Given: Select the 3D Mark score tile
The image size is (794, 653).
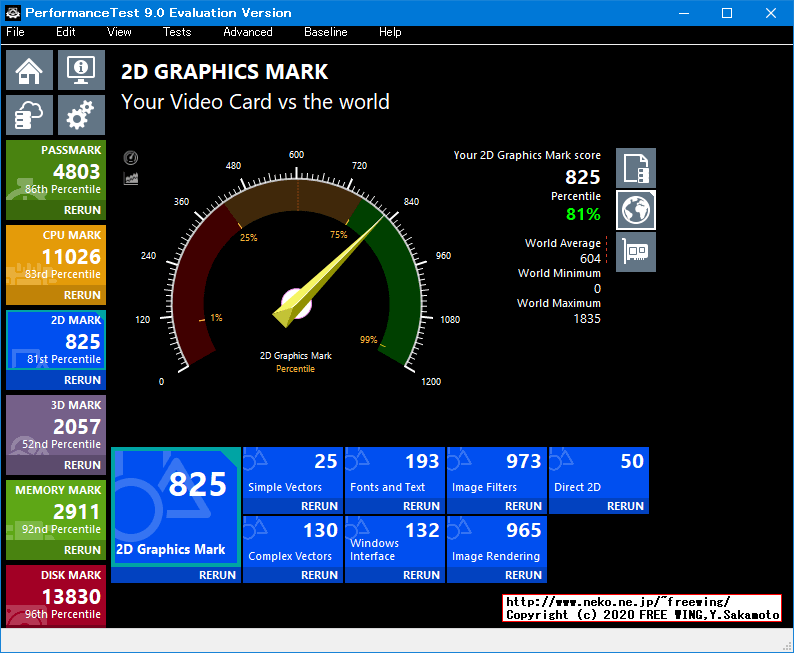Looking at the screenshot, I should tap(56, 426).
